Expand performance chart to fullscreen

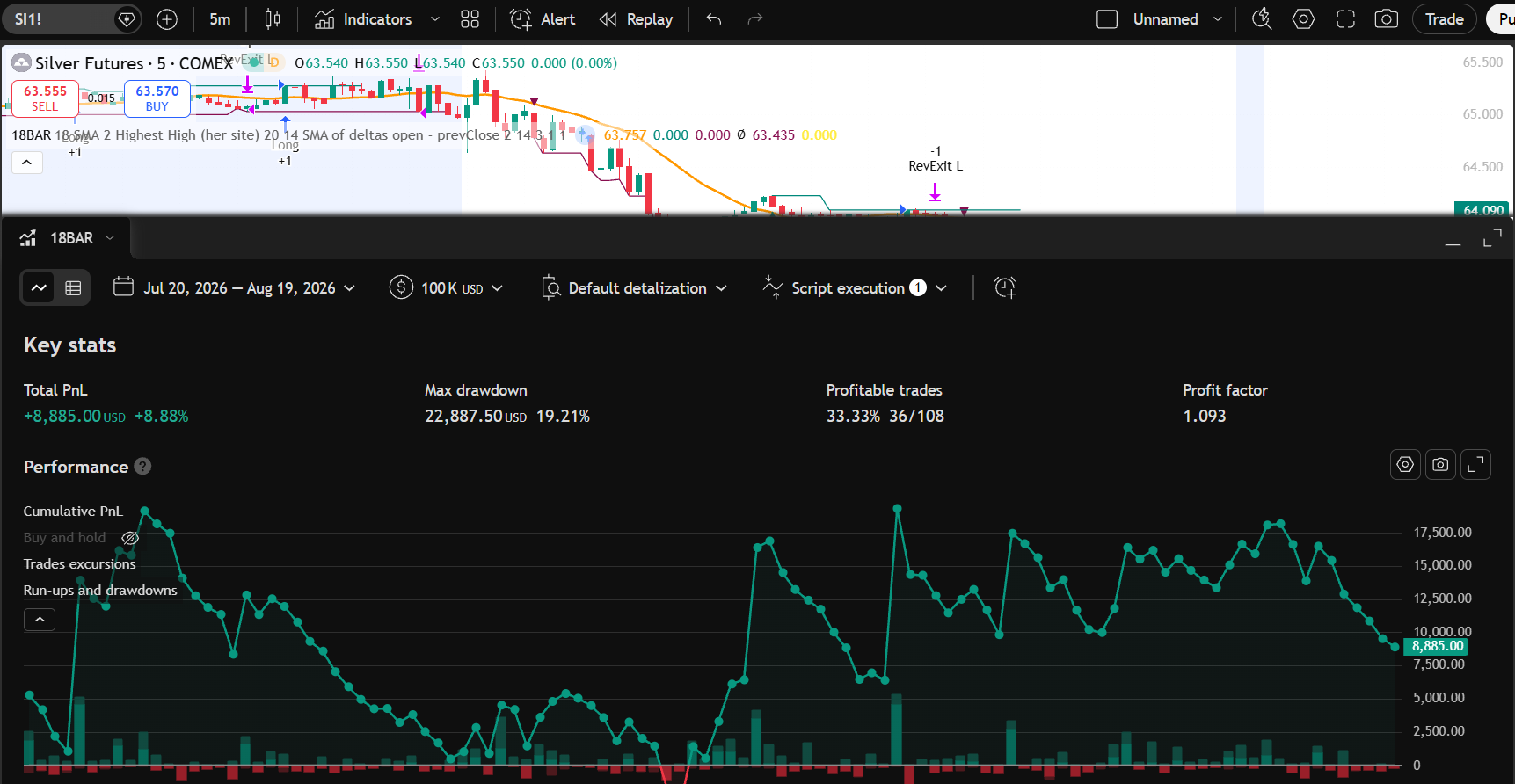click(x=1475, y=464)
